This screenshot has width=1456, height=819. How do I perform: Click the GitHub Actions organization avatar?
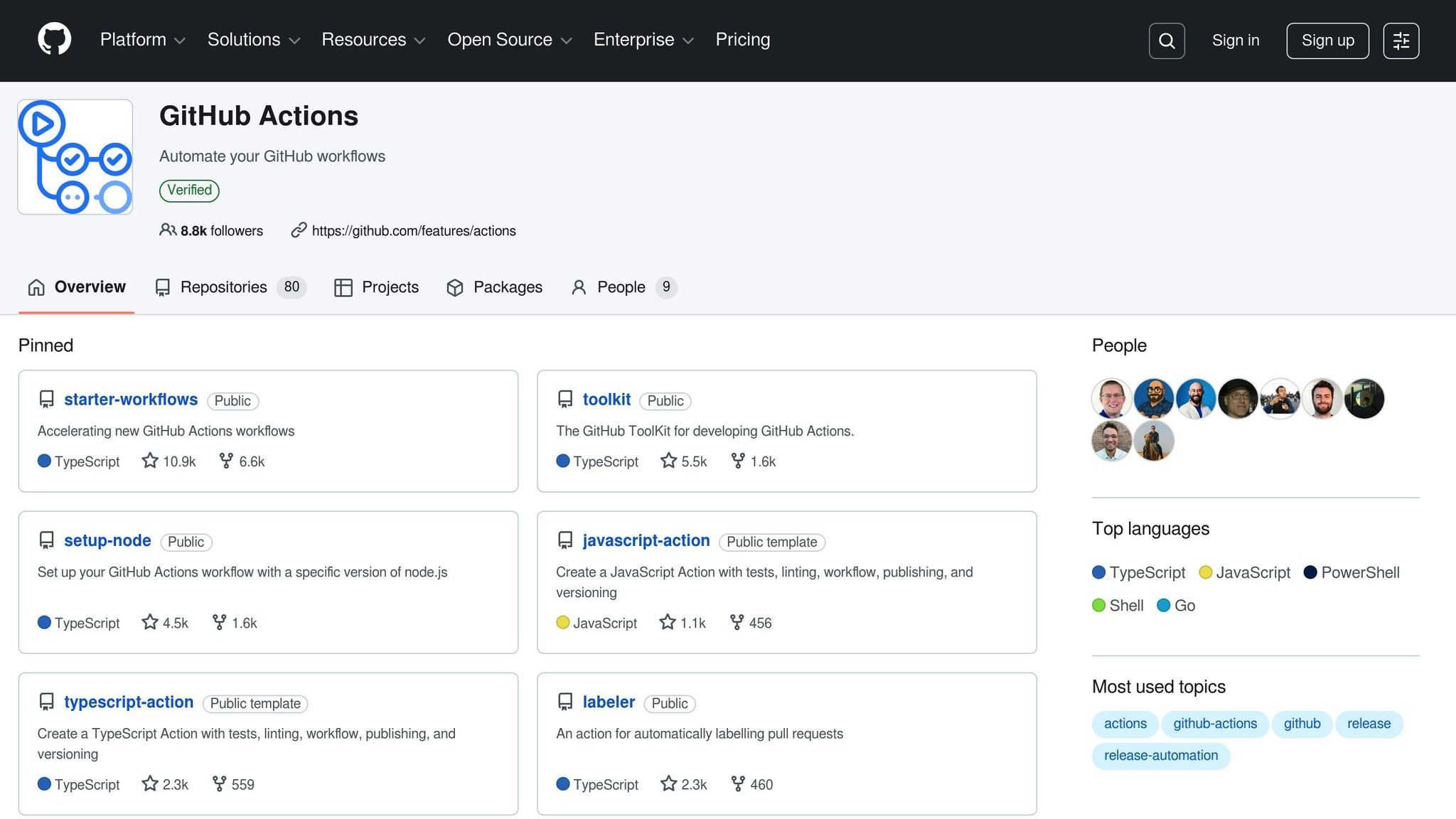pyautogui.click(x=75, y=156)
